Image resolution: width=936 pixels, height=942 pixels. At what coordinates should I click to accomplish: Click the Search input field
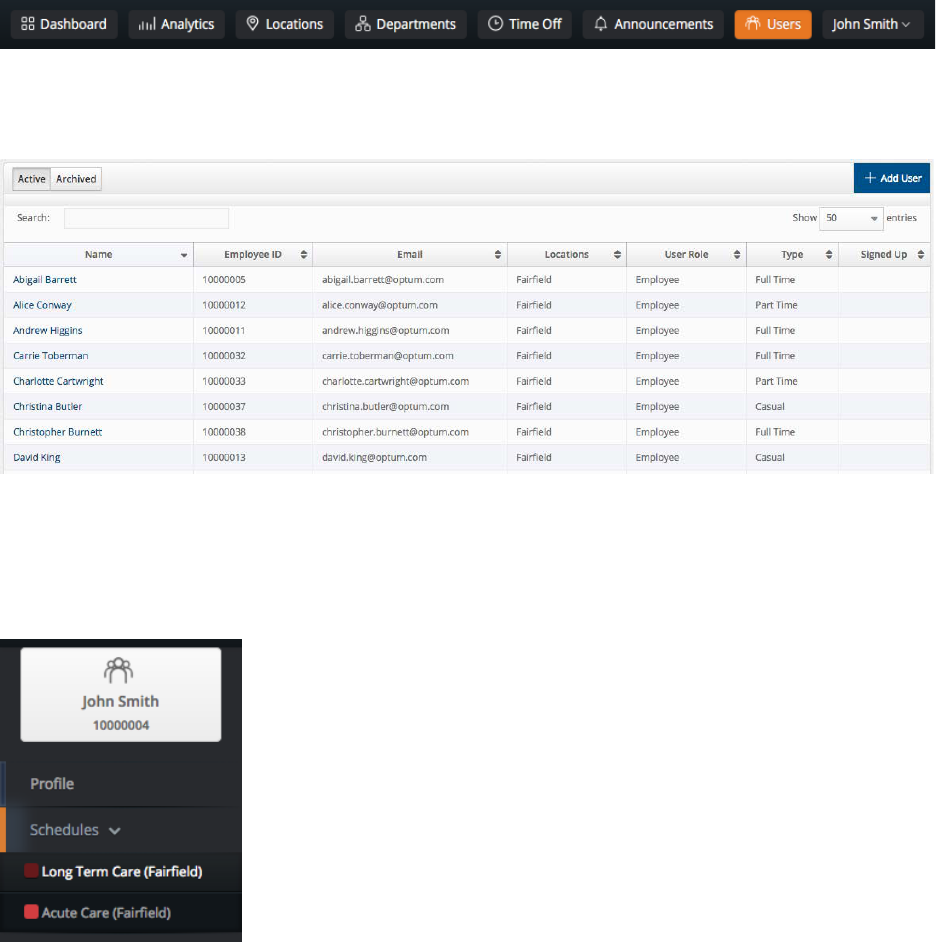(x=146, y=218)
